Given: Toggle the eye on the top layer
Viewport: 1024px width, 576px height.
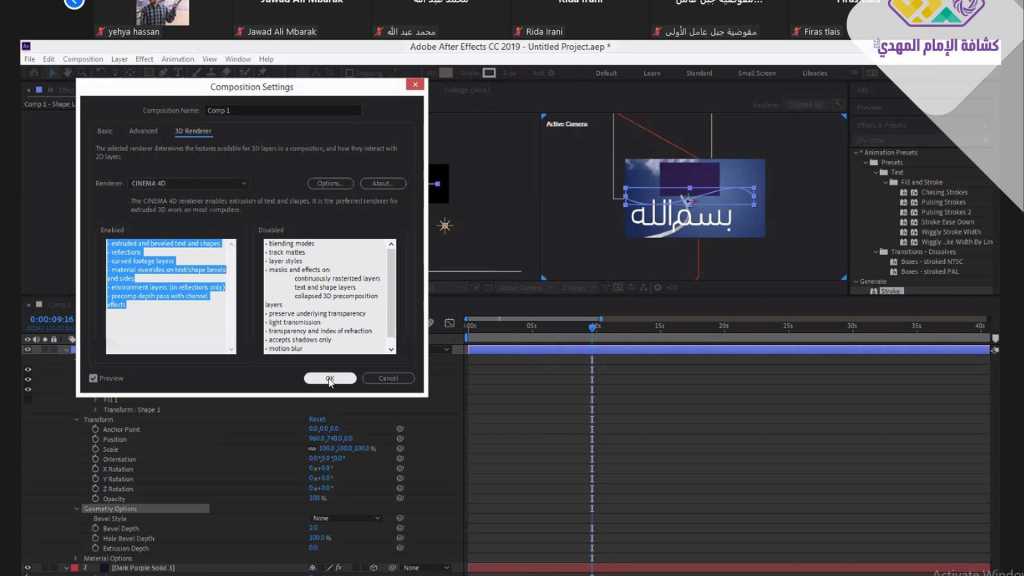Looking at the screenshot, I should pyautogui.click(x=28, y=350).
